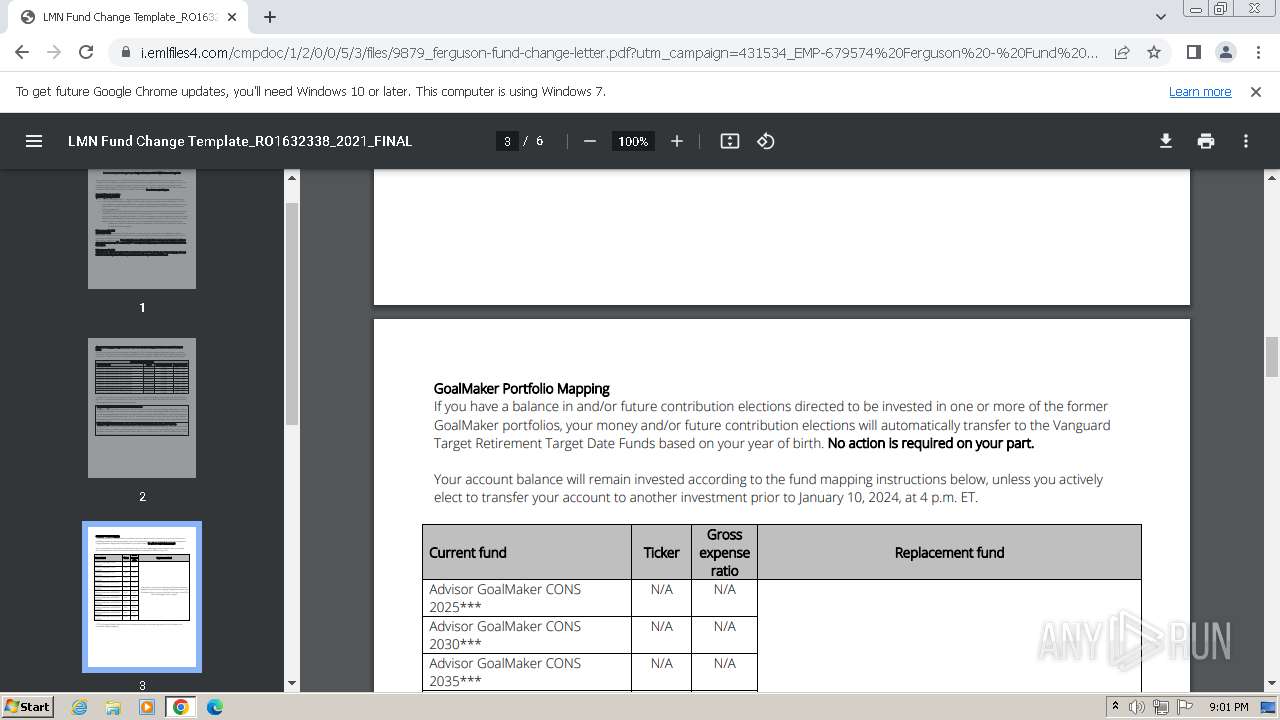Viewport: 1280px width, 720px height.
Task: Open the Learn more link
Action: tap(1200, 91)
